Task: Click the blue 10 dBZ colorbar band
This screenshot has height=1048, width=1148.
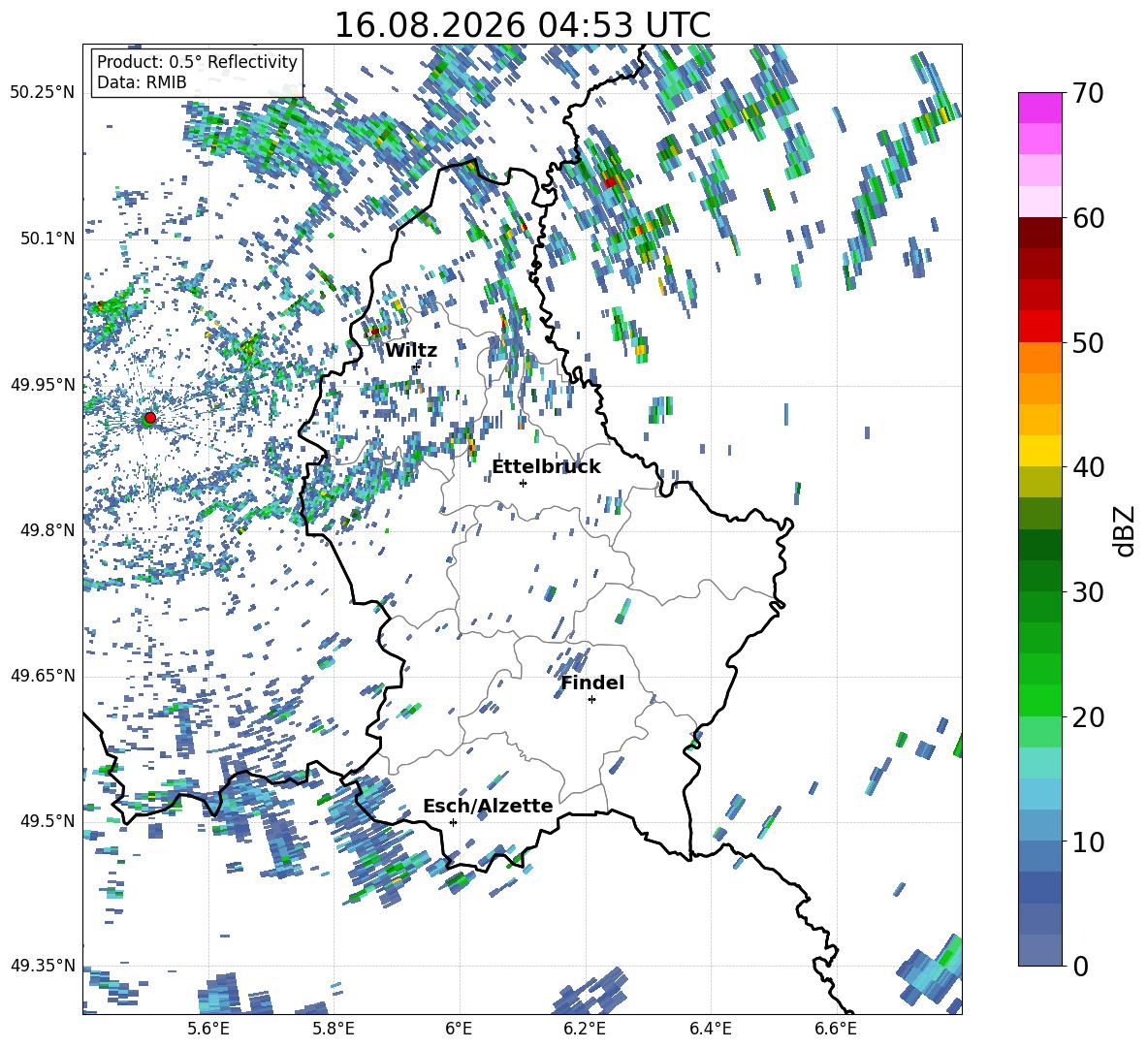Action: (1039, 826)
